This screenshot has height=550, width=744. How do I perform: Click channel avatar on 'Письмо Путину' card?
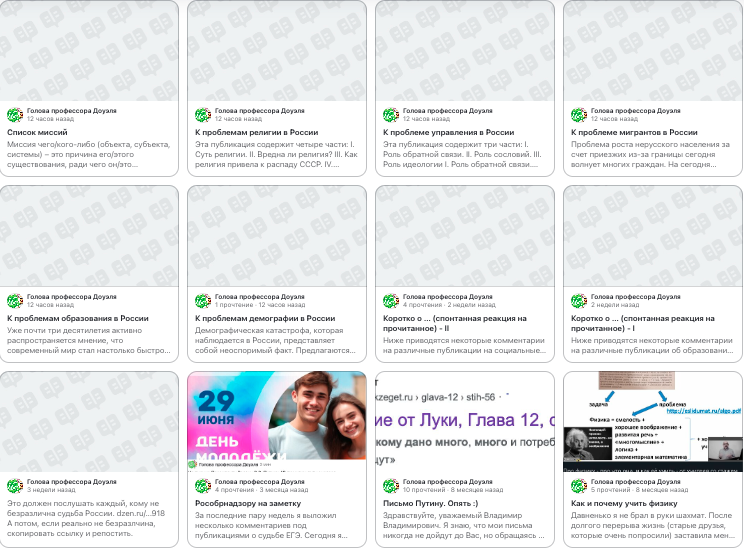[x=391, y=485]
